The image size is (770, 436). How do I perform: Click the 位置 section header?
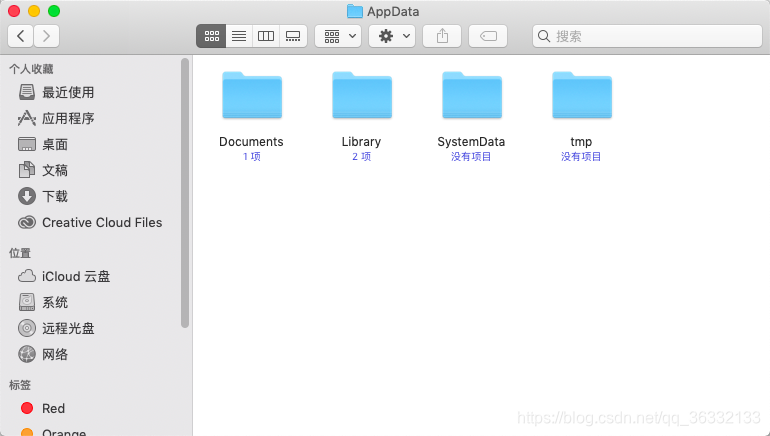pos(20,253)
